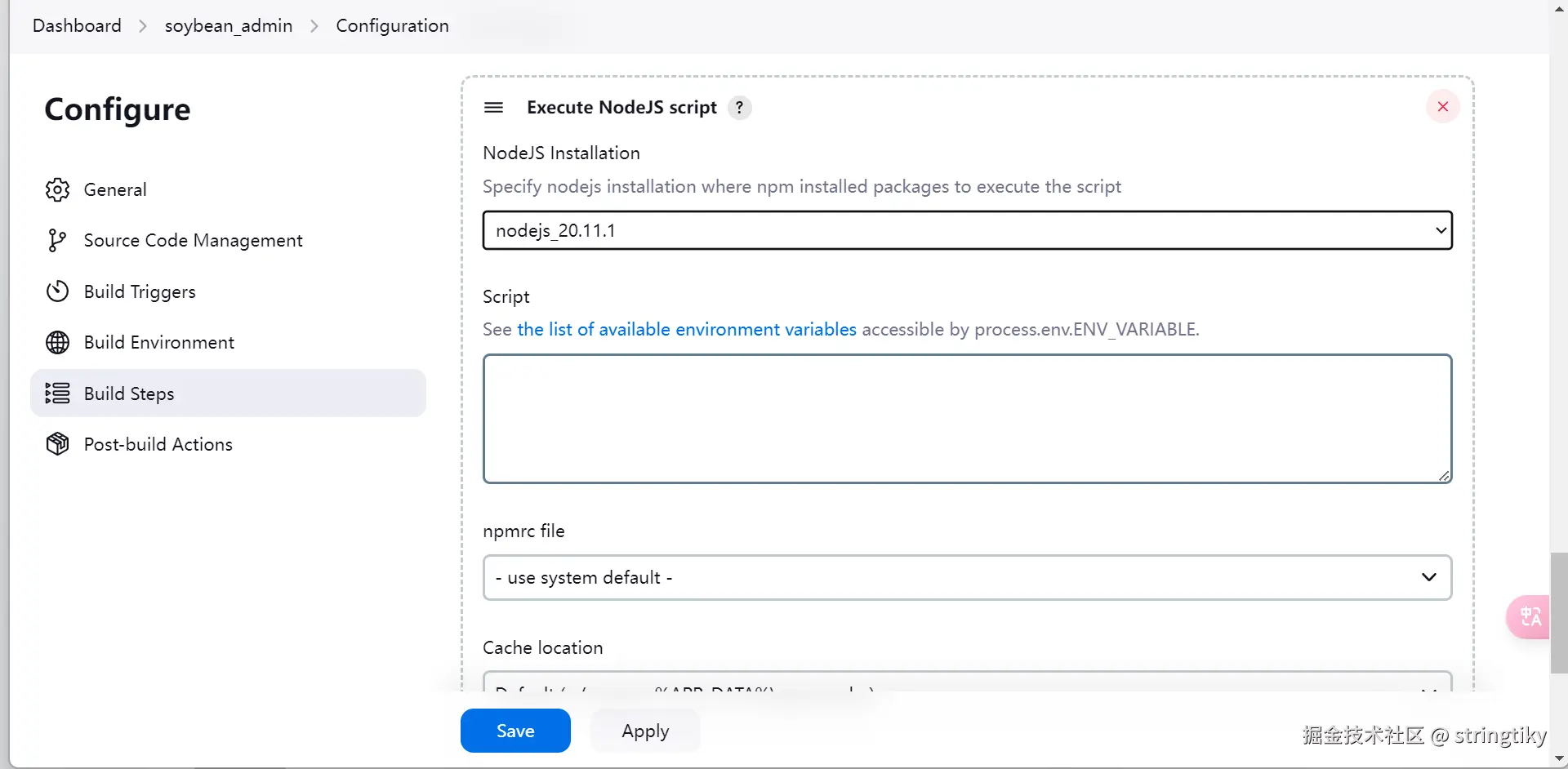Image resolution: width=1568 pixels, height=769 pixels.
Task: Go to Post-build Actions section
Action: [158, 444]
